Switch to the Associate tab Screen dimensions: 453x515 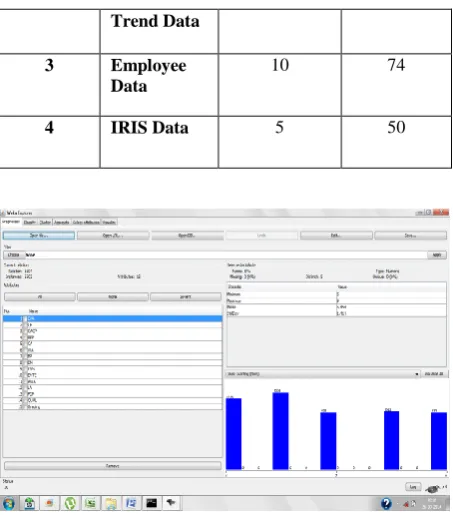(62, 222)
